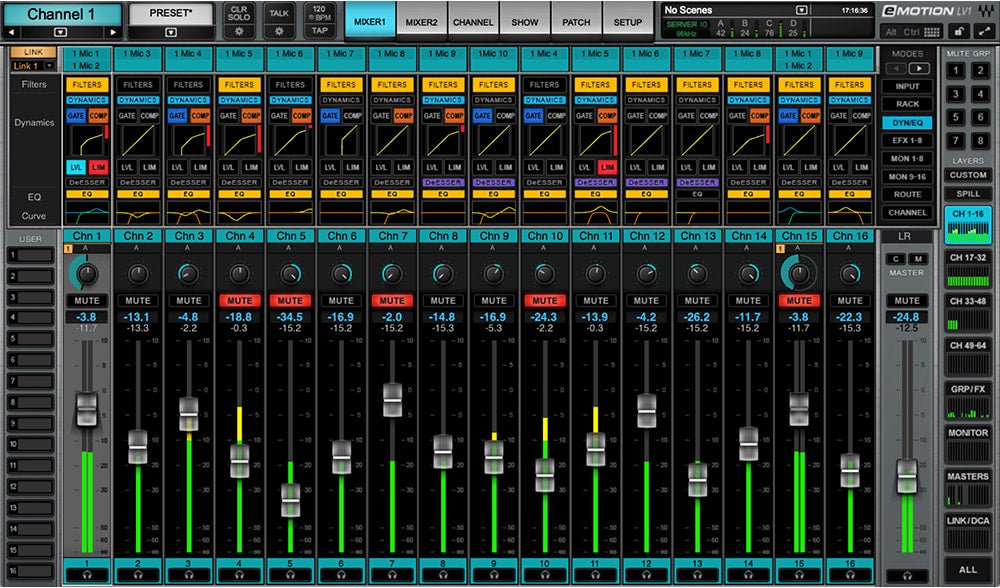The width and height of the screenshot is (1000, 588).
Task: Click the Chn 15 pan knob
Action: click(x=798, y=274)
